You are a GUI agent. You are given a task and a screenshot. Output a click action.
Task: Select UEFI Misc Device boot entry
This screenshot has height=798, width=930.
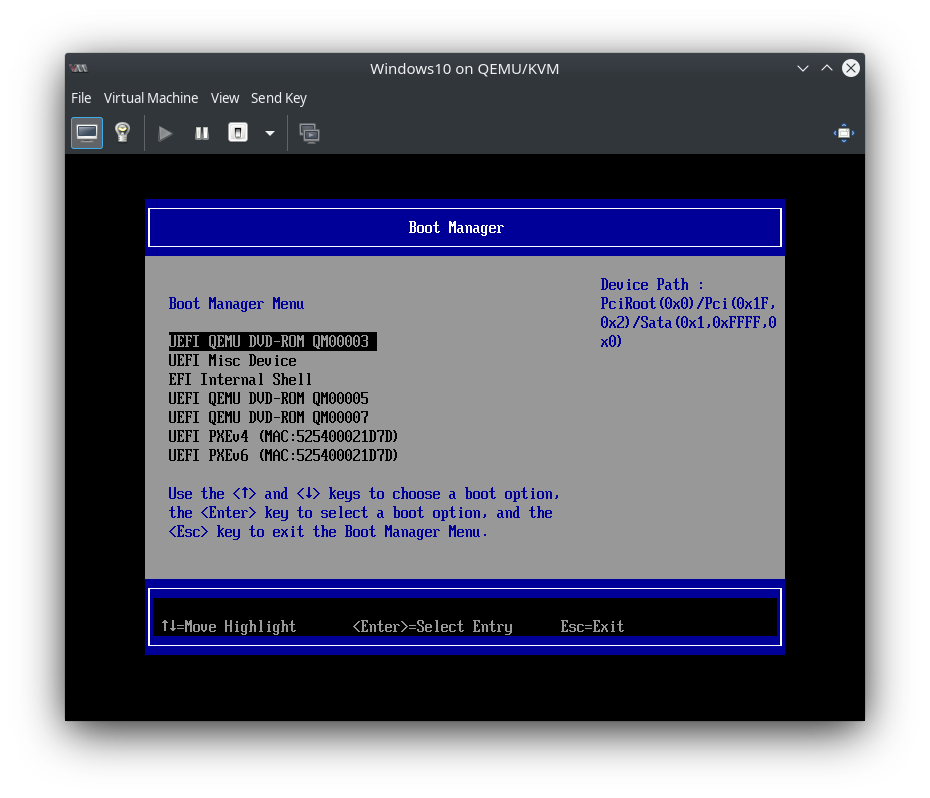232,361
